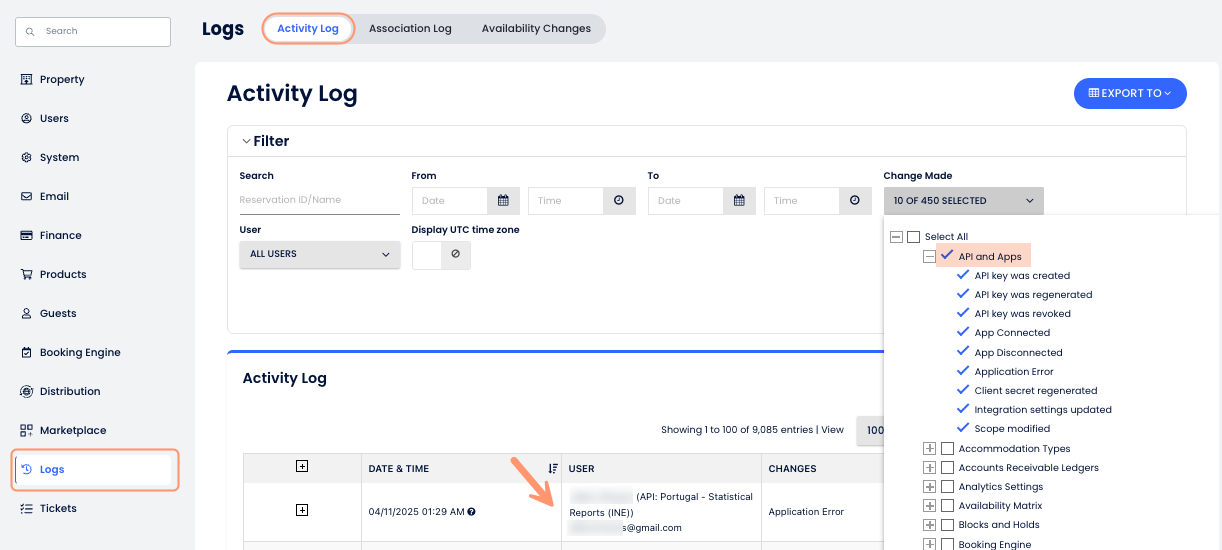The image size is (1222, 550).
Task: Expand the Availability Matrix node
Action: (x=930, y=506)
